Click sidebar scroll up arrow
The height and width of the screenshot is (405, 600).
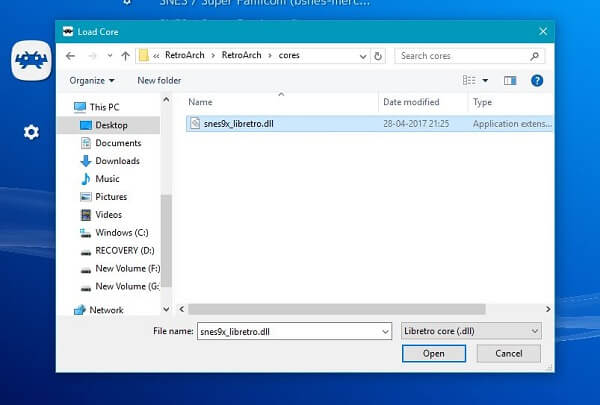[166, 100]
